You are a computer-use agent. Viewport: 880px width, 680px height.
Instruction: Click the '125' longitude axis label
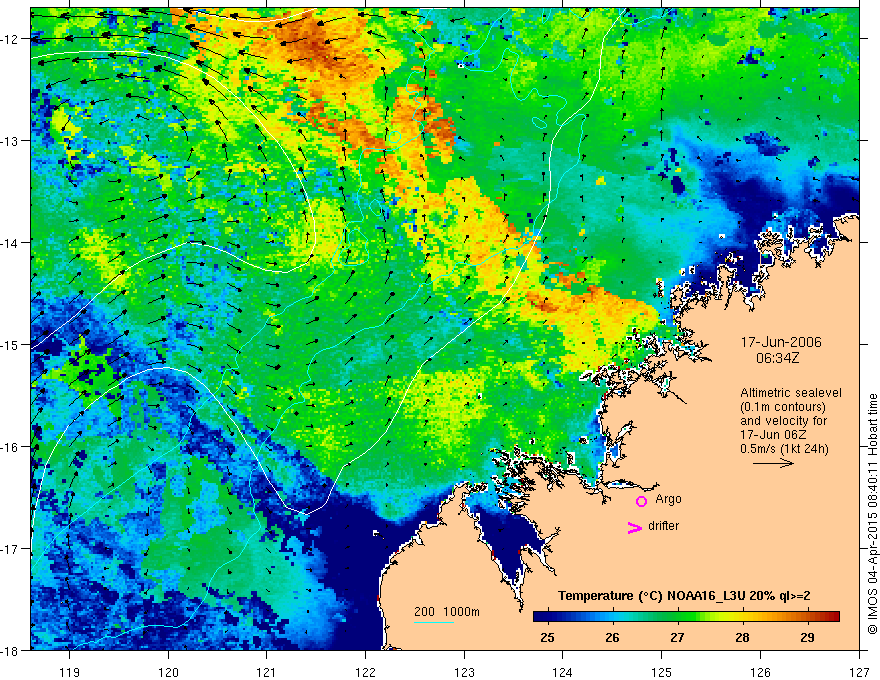(662, 672)
